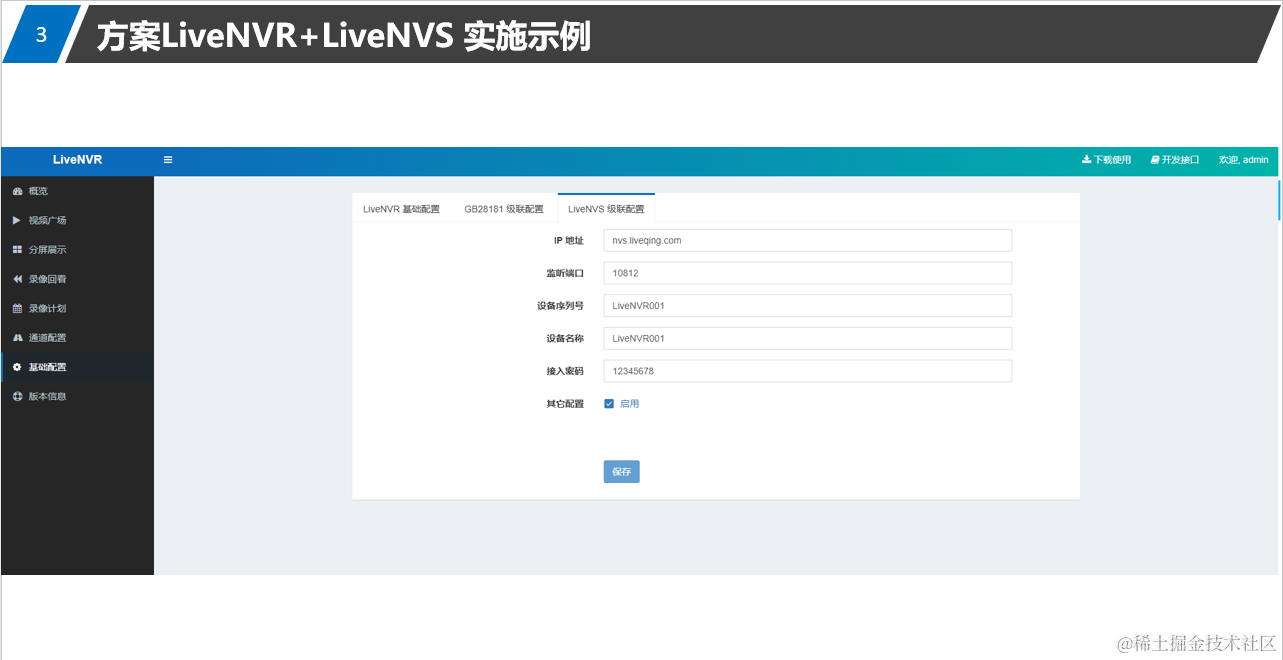Screen dimensions: 1283x660
Task: Click the globe icon beside 版本信息
Action: pos(17,396)
